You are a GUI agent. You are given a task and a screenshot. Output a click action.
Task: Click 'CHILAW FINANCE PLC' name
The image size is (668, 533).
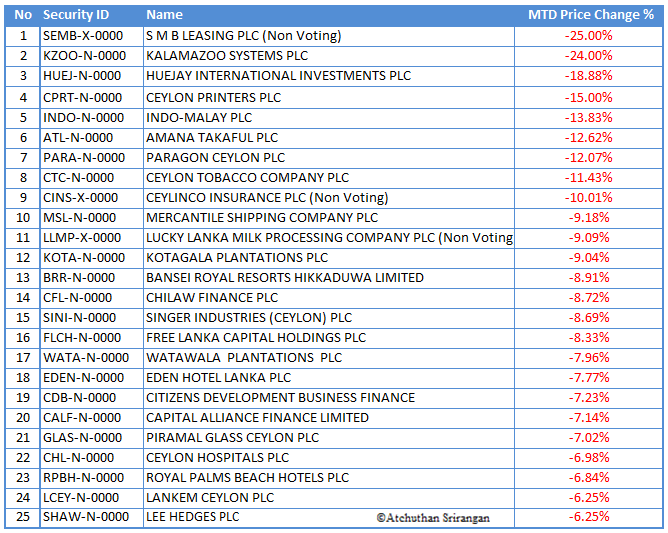click(212, 298)
